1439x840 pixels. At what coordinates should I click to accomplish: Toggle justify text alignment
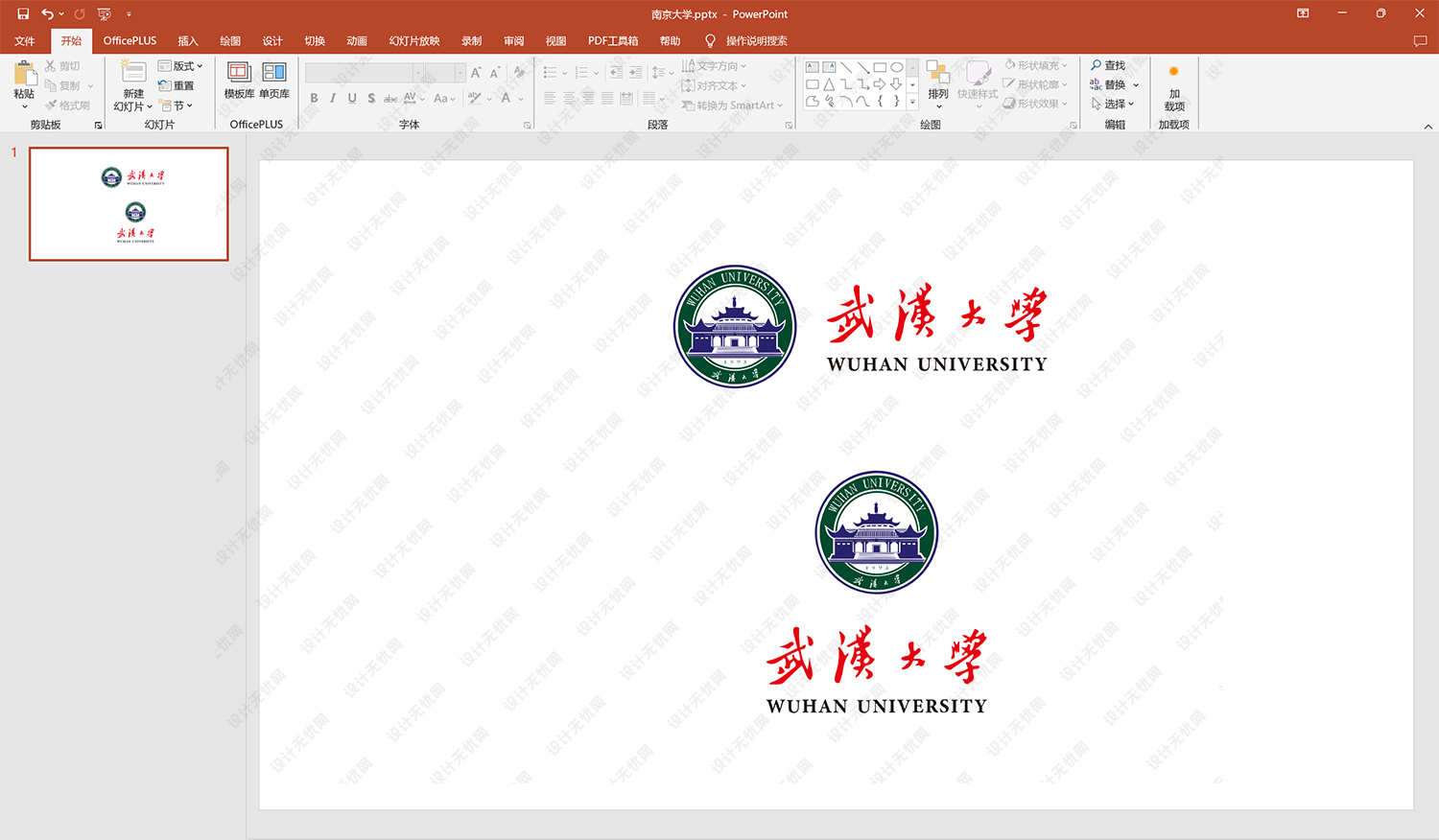[607, 98]
